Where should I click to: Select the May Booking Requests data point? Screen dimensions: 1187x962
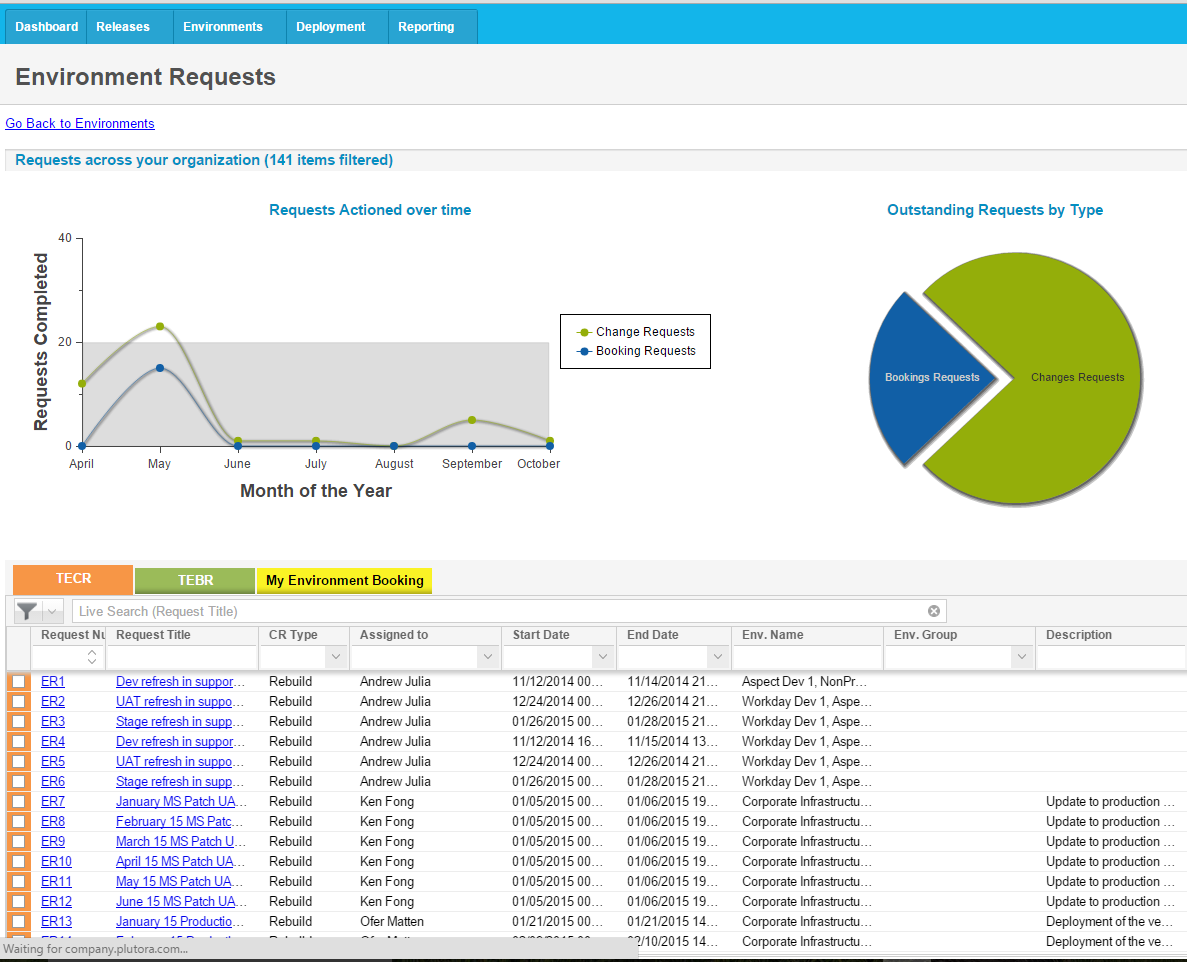coord(160,368)
